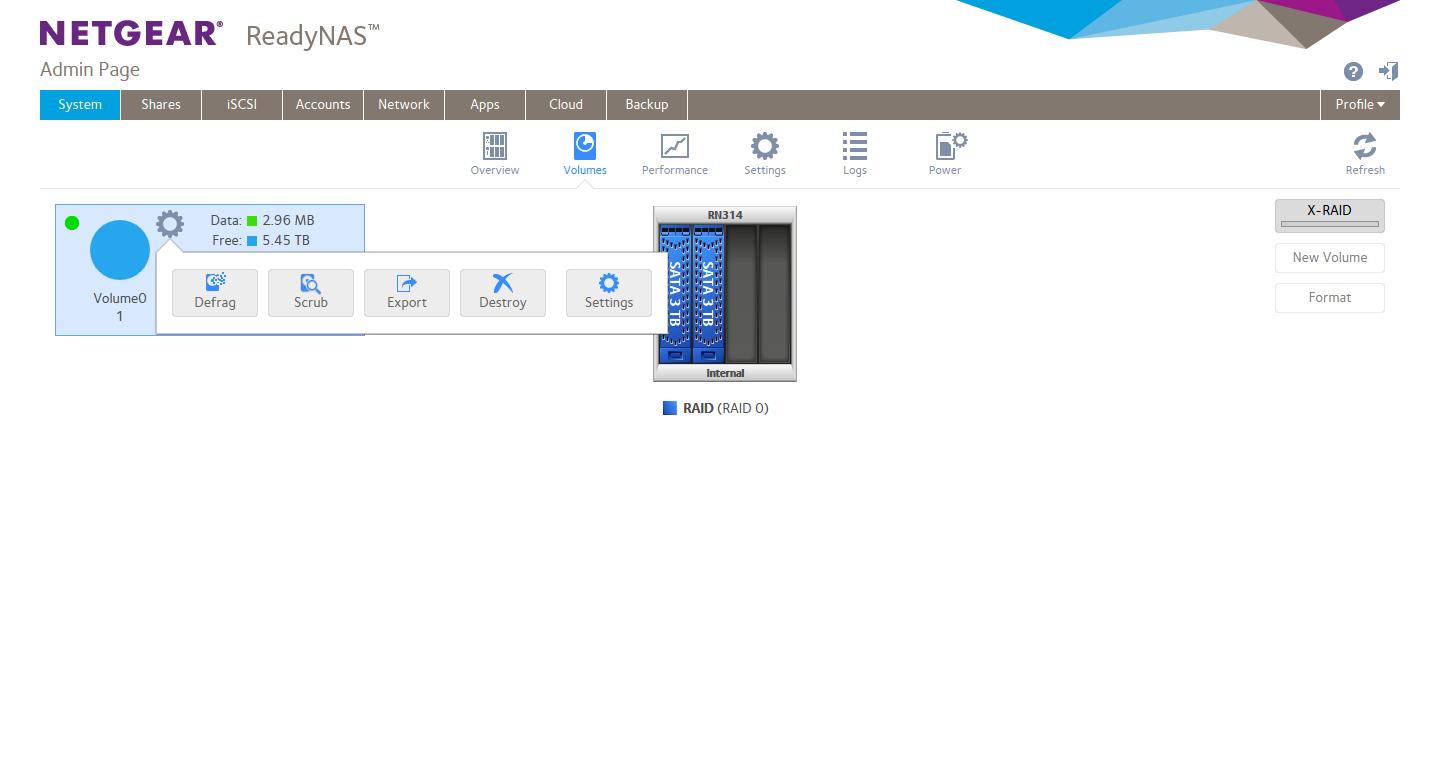Refresh the admin page
Viewport: 1440px width, 779px height.
click(x=1365, y=154)
